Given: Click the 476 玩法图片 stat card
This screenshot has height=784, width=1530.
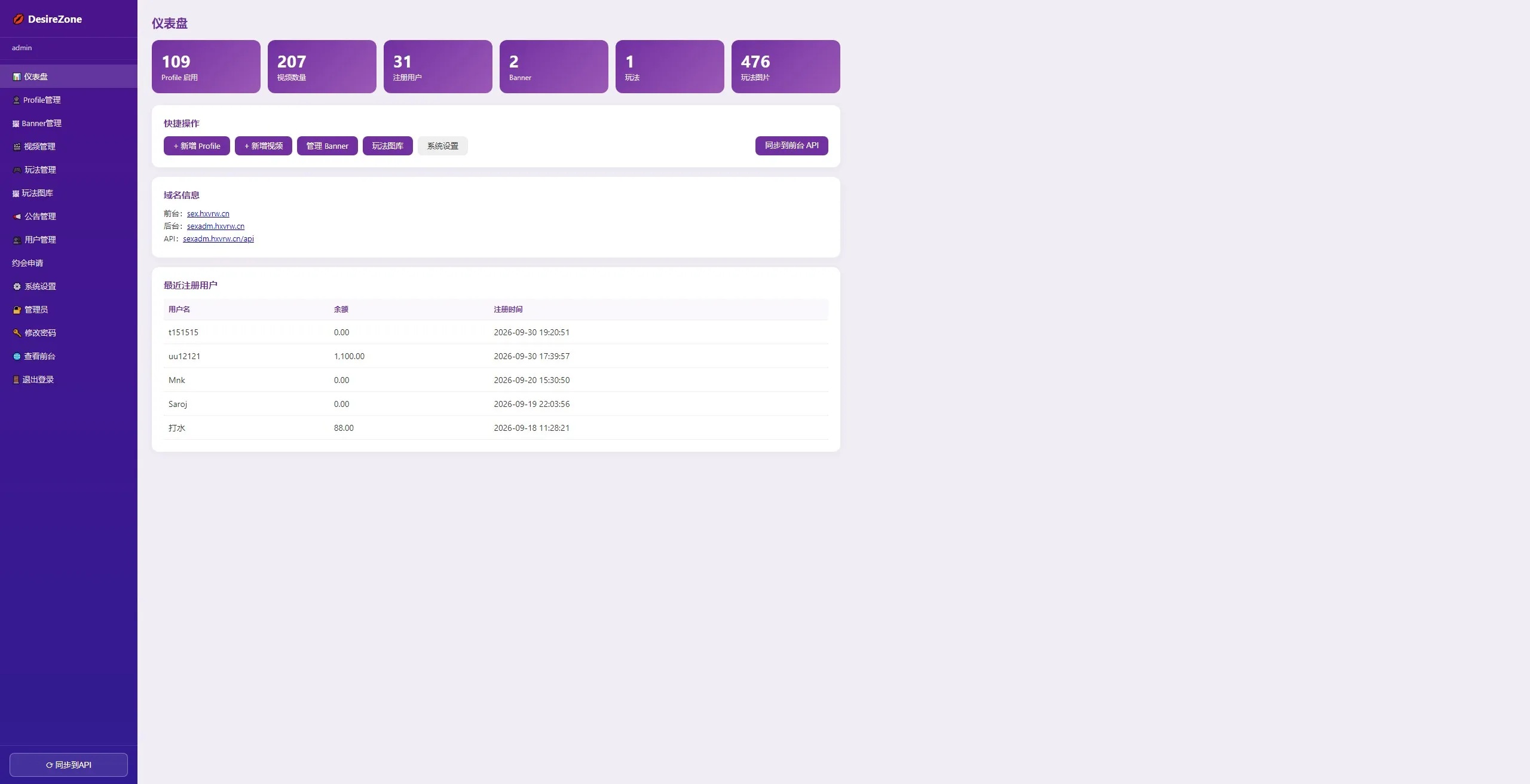Looking at the screenshot, I should click(x=786, y=66).
